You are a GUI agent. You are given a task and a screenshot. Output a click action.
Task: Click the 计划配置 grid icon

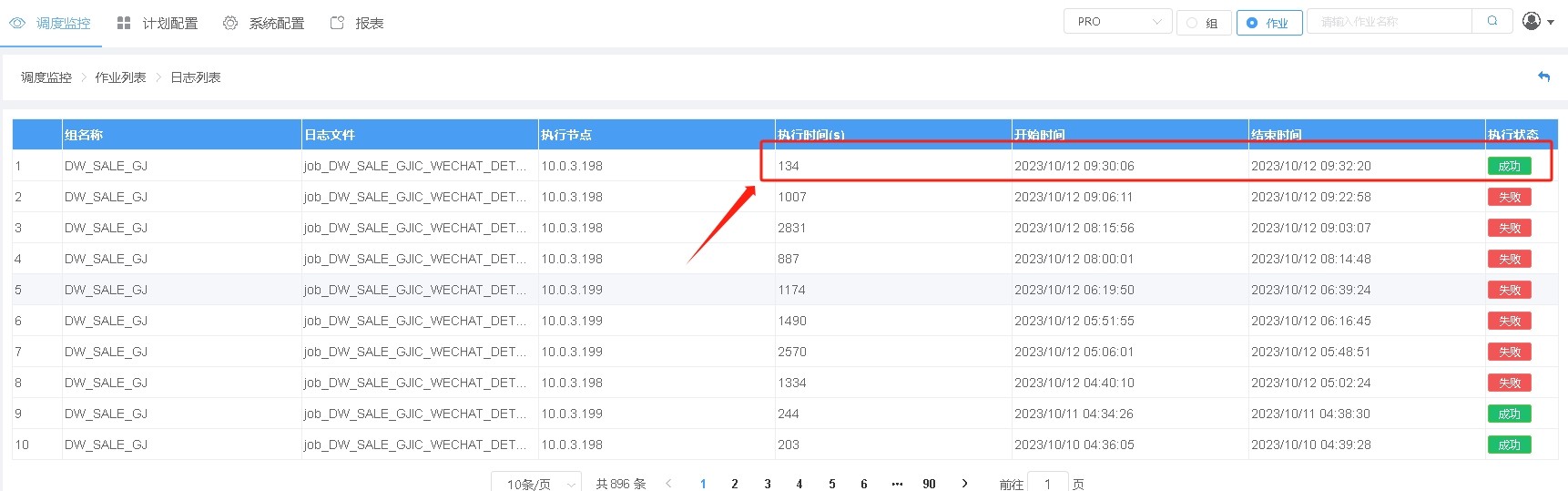pos(124,23)
